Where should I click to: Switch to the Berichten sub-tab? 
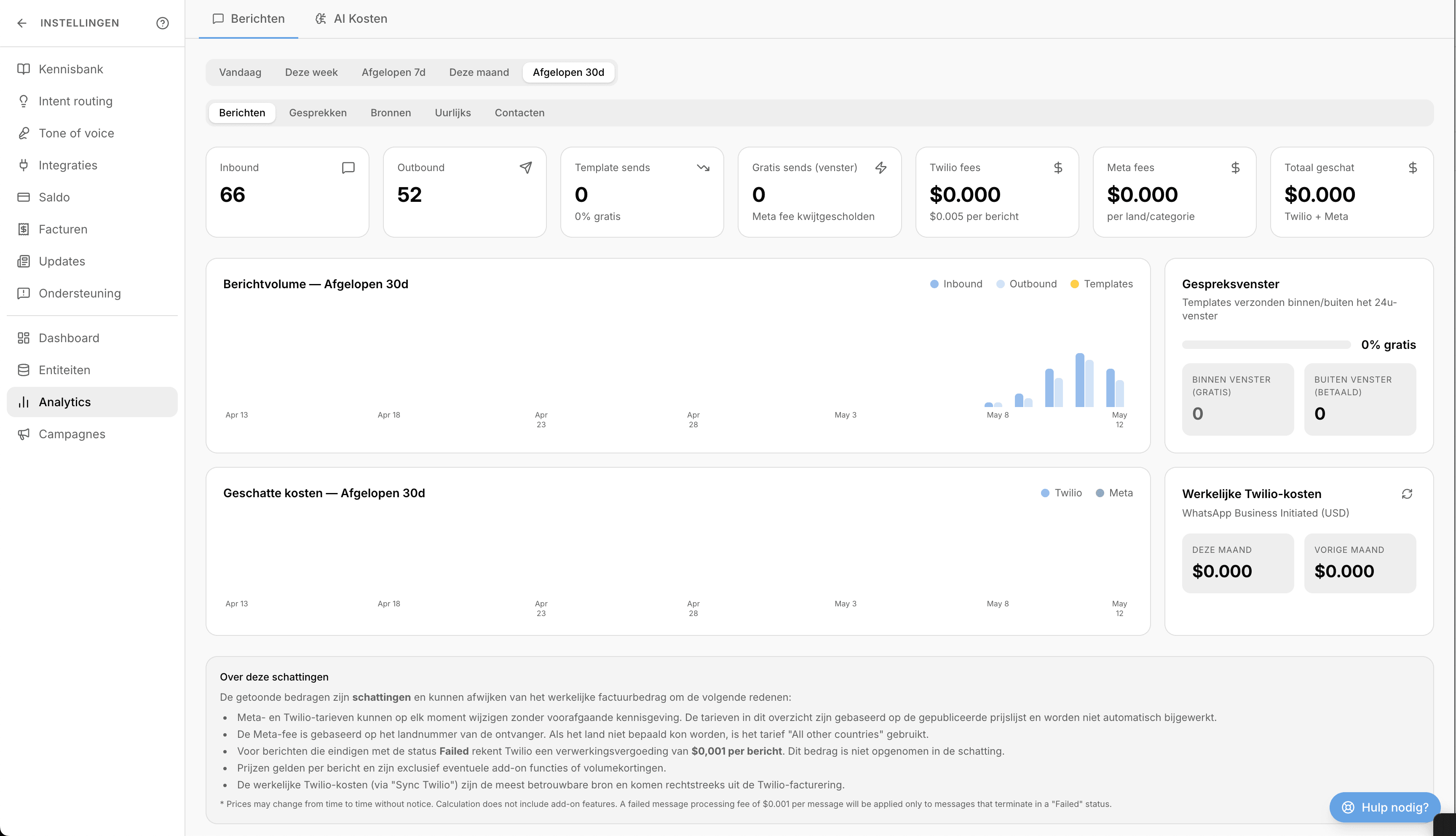click(x=242, y=113)
